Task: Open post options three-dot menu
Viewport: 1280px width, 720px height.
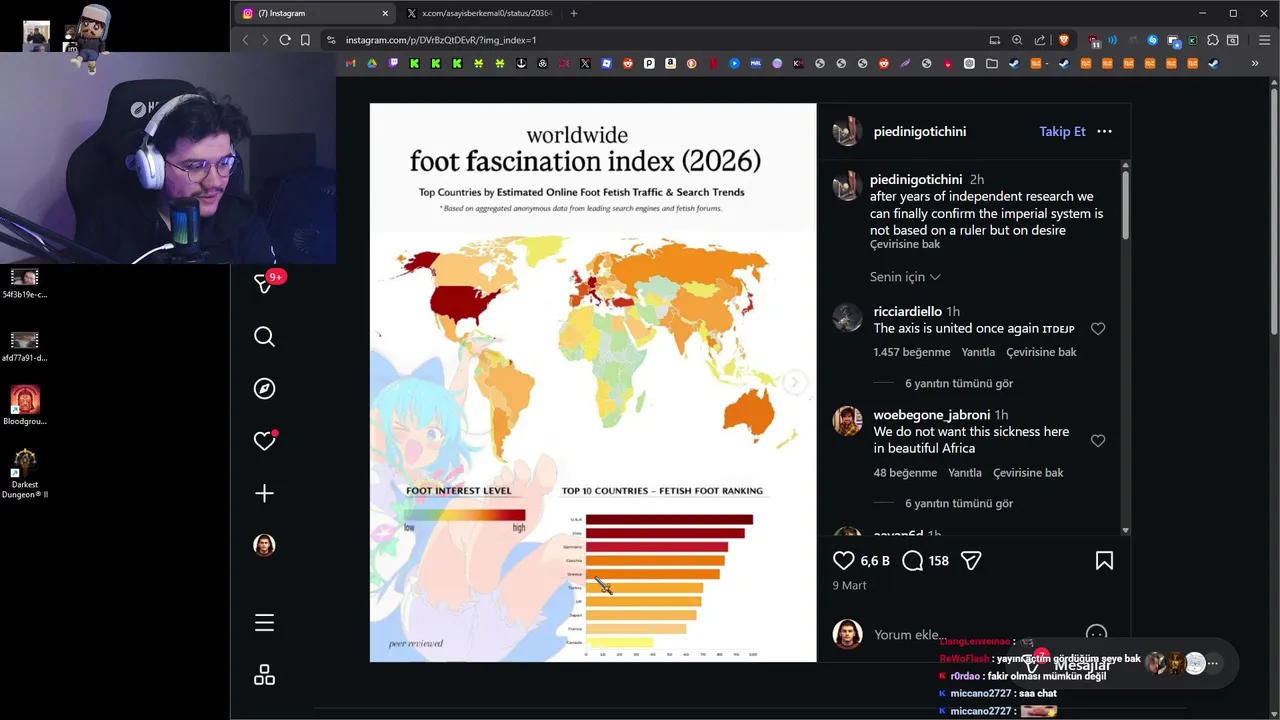Action: pyautogui.click(x=1104, y=131)
